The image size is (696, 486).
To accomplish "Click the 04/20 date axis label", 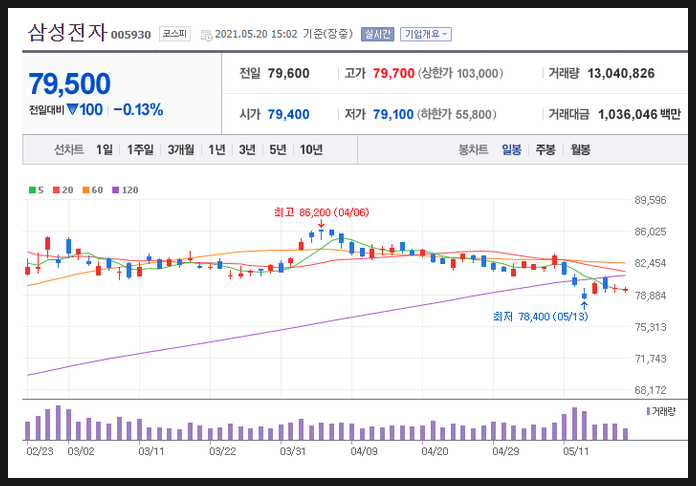I will (435, 451).
